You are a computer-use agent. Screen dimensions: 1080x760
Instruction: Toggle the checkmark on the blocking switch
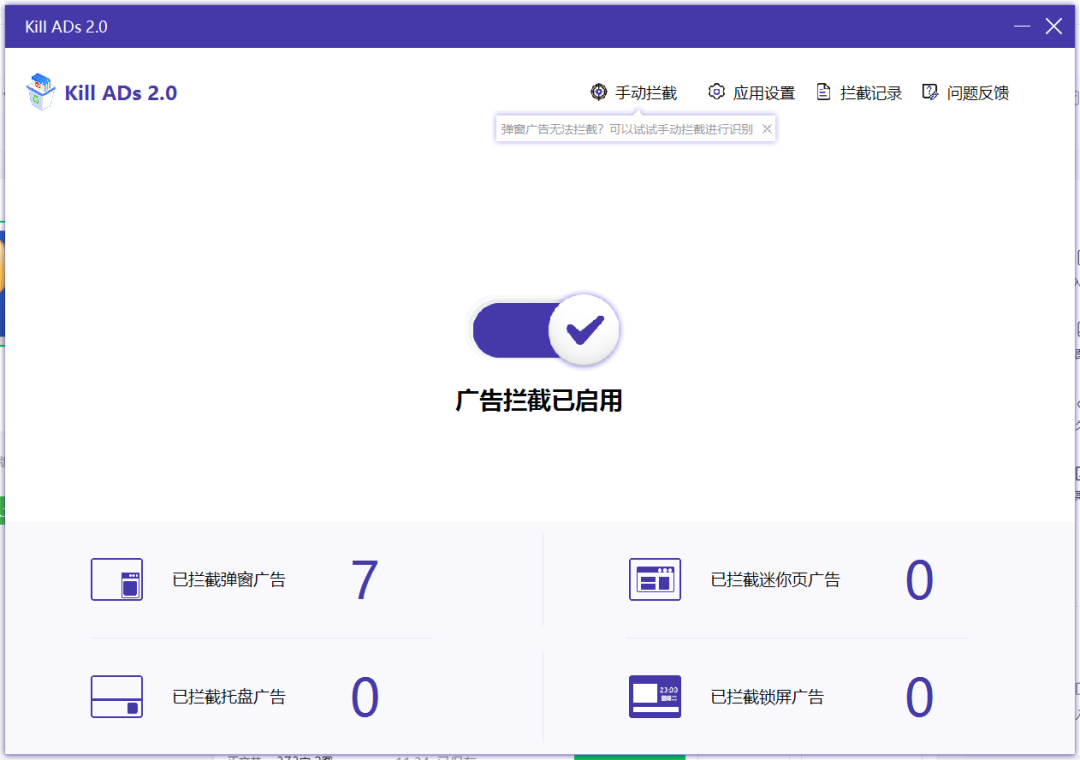587,329
